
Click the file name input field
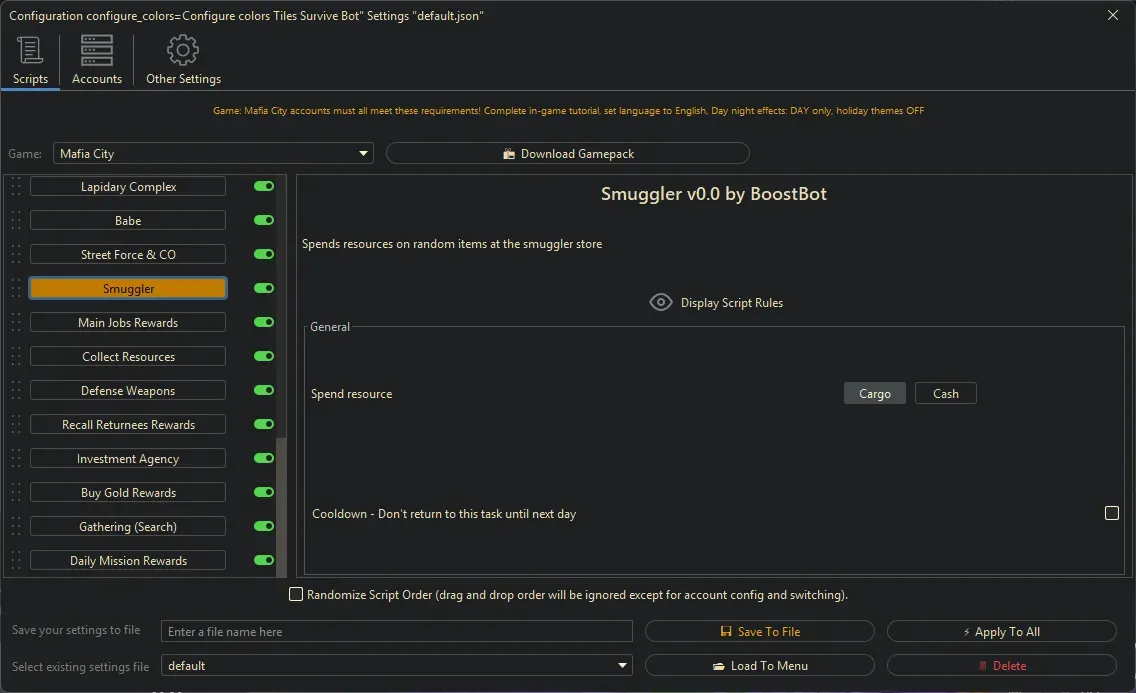pyautogui.click(x=397, y=632)
